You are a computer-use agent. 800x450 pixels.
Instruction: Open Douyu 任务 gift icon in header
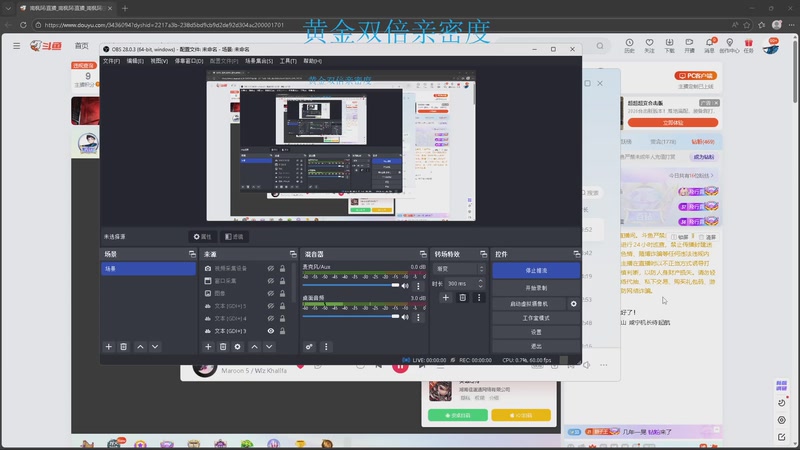pyautogui.click(x=748, y=45)
